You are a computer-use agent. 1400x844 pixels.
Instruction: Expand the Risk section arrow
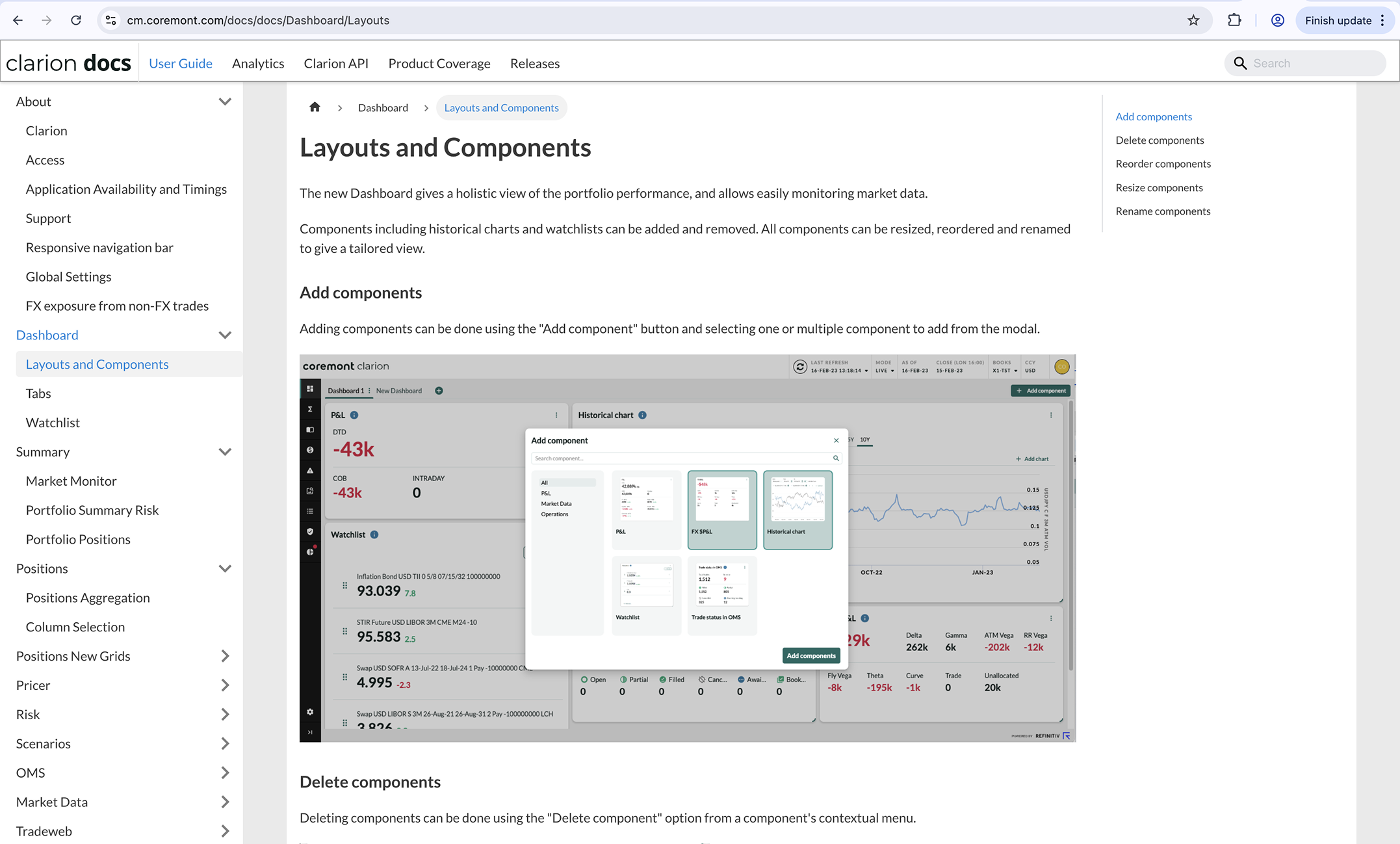click(x=225, y=715)
